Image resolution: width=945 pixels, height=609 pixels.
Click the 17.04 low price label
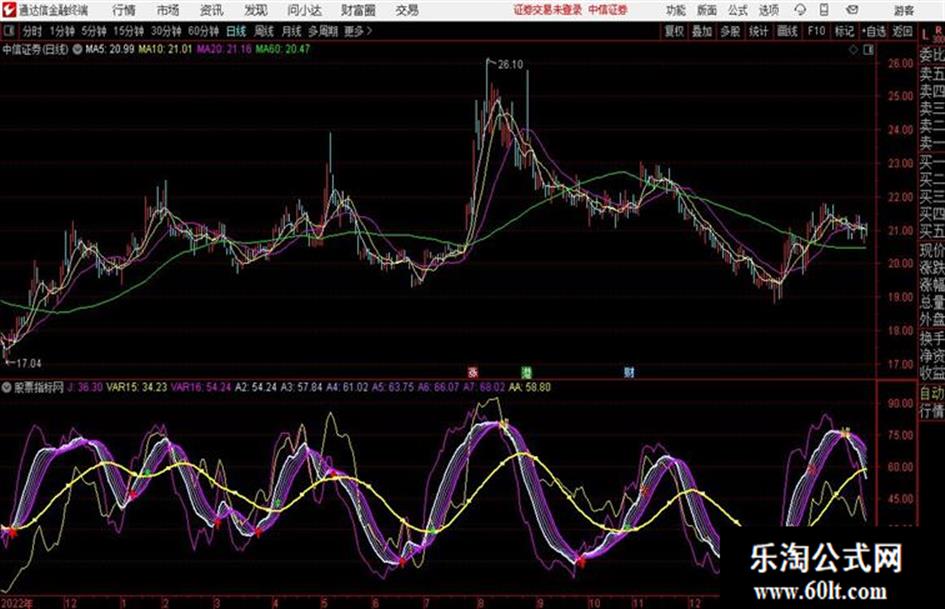click(x=28, y=364)
